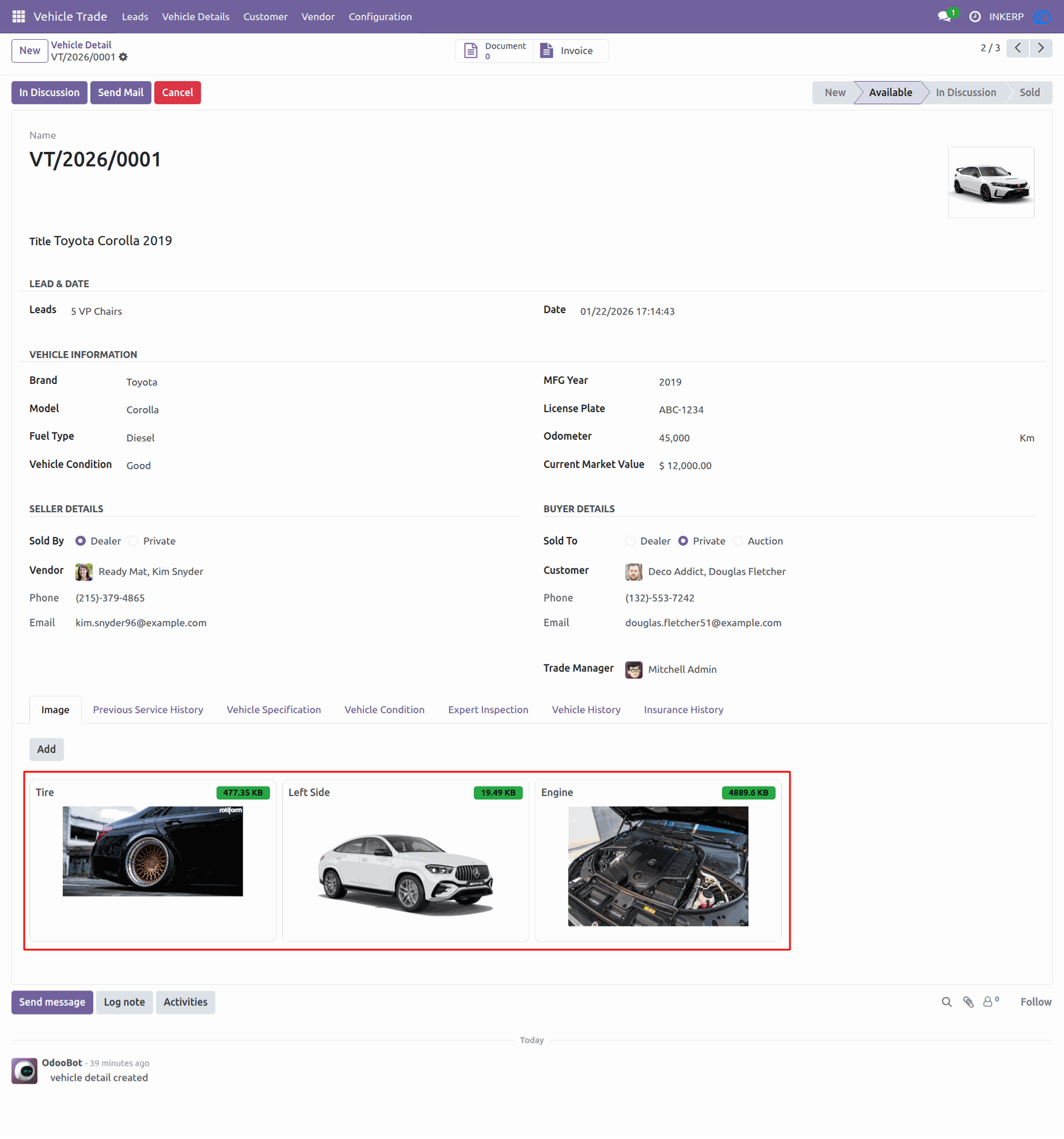Click the Send Mail button

[x=120, y=93]
